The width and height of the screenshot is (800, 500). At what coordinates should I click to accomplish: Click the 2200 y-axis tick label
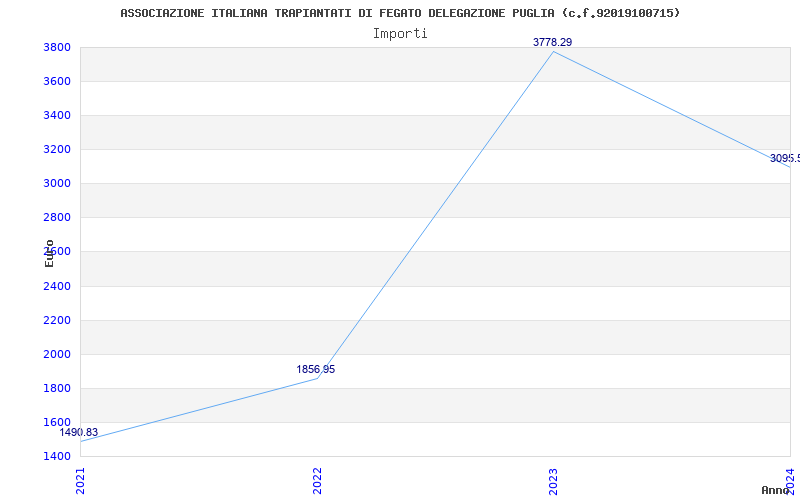[x=57, y=320]
